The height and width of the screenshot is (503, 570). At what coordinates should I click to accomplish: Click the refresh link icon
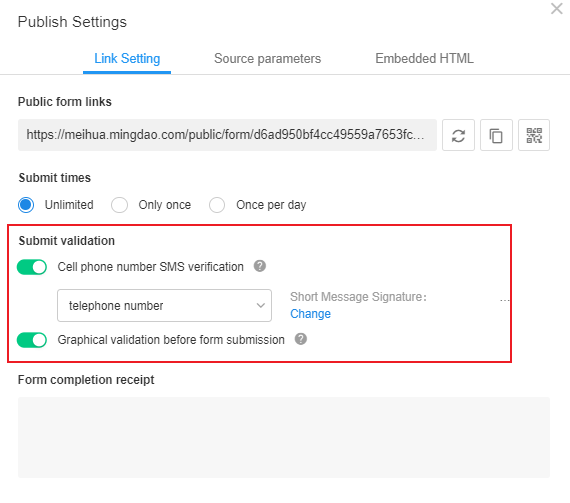[x=458, y=135]
